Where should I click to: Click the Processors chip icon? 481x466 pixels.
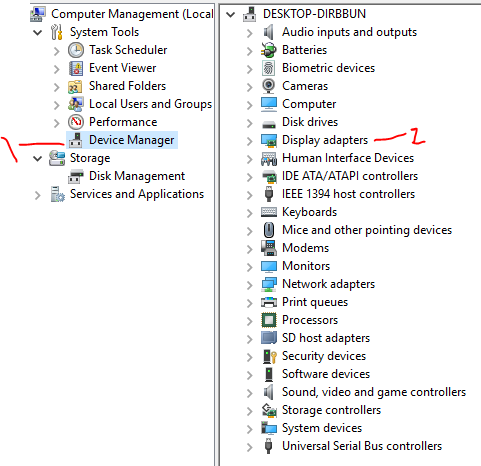269,320
